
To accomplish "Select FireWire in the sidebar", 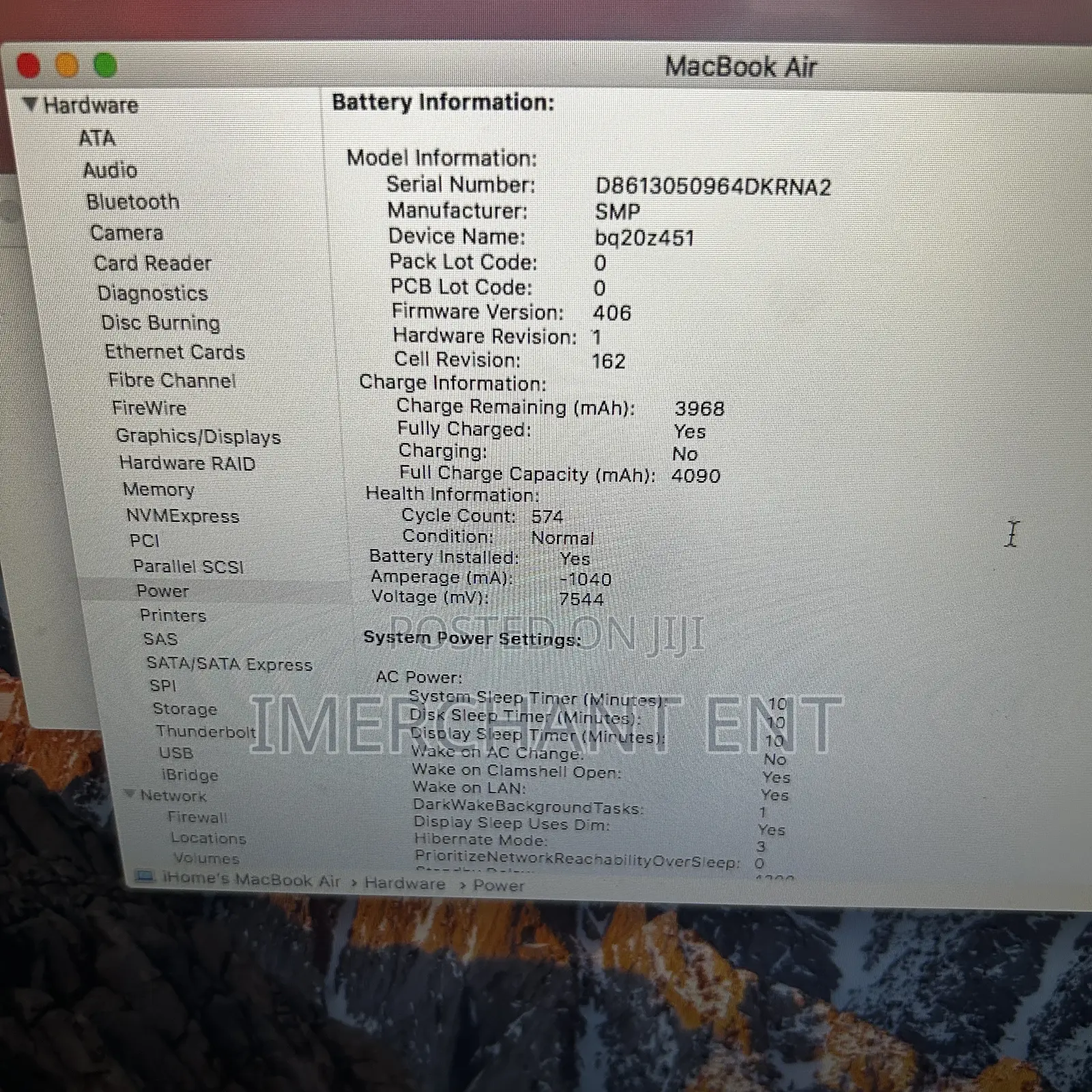I will pos(149,408).
